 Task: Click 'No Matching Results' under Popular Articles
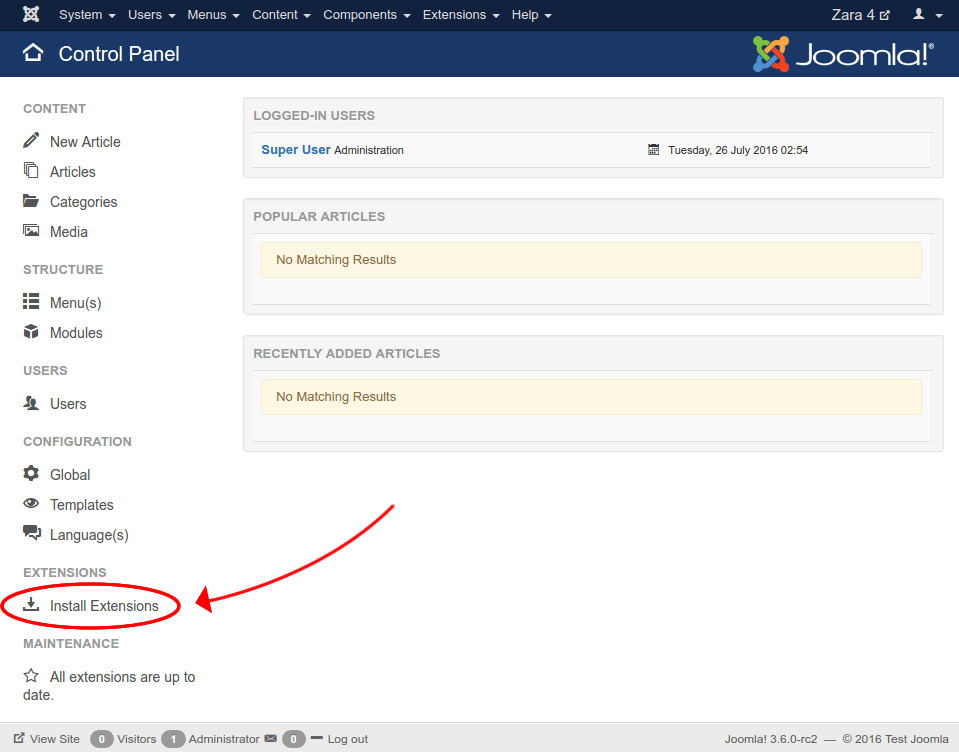336,260
